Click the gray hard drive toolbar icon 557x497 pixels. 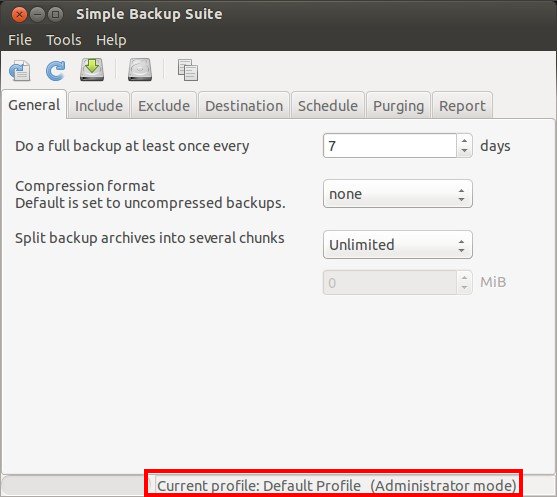pyautogui.click(x=140, y=69)
